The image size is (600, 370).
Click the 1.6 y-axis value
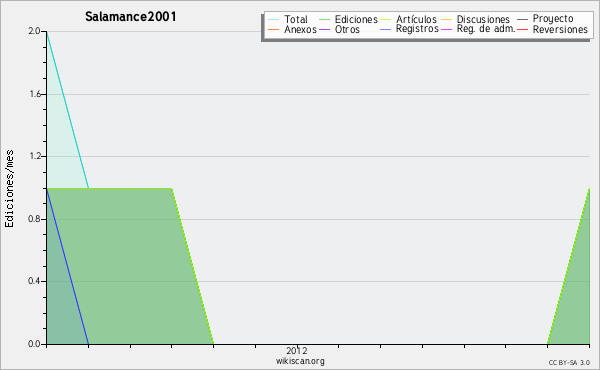[35, 94]
